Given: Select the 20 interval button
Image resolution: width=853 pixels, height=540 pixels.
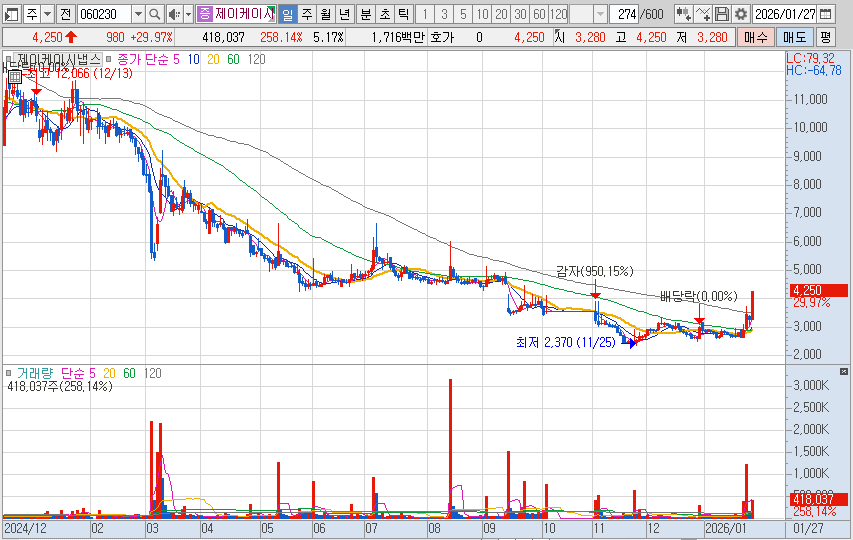Looking at the screenshot, I should pos(501,14).
